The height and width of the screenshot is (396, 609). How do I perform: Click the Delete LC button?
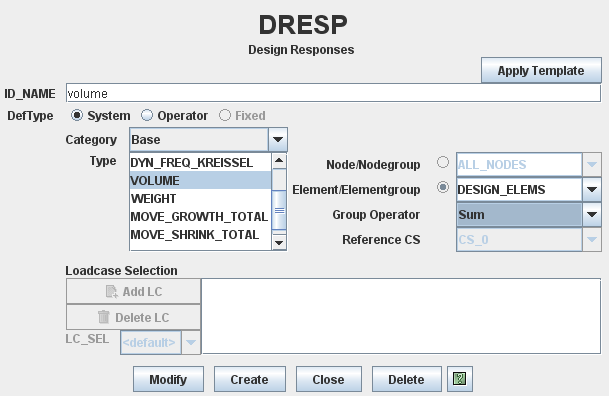[x=134, y=318]
